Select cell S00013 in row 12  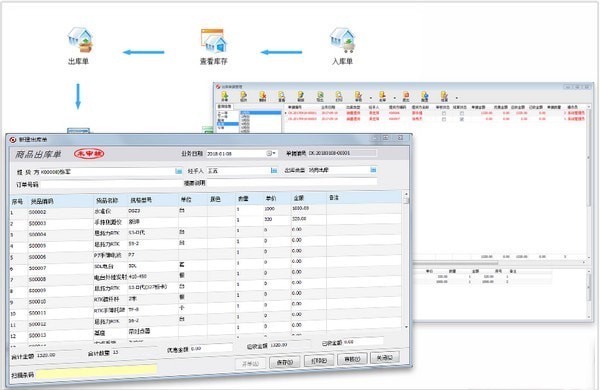(x=60, y=335)
